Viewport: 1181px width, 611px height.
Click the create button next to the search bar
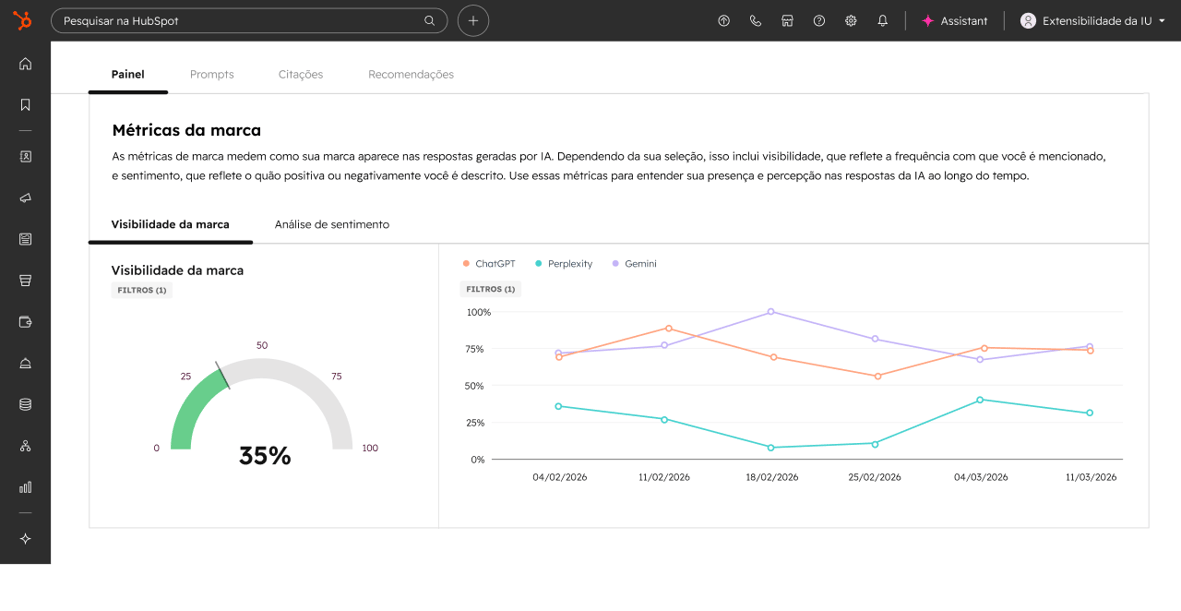click(x=473, y=20)
